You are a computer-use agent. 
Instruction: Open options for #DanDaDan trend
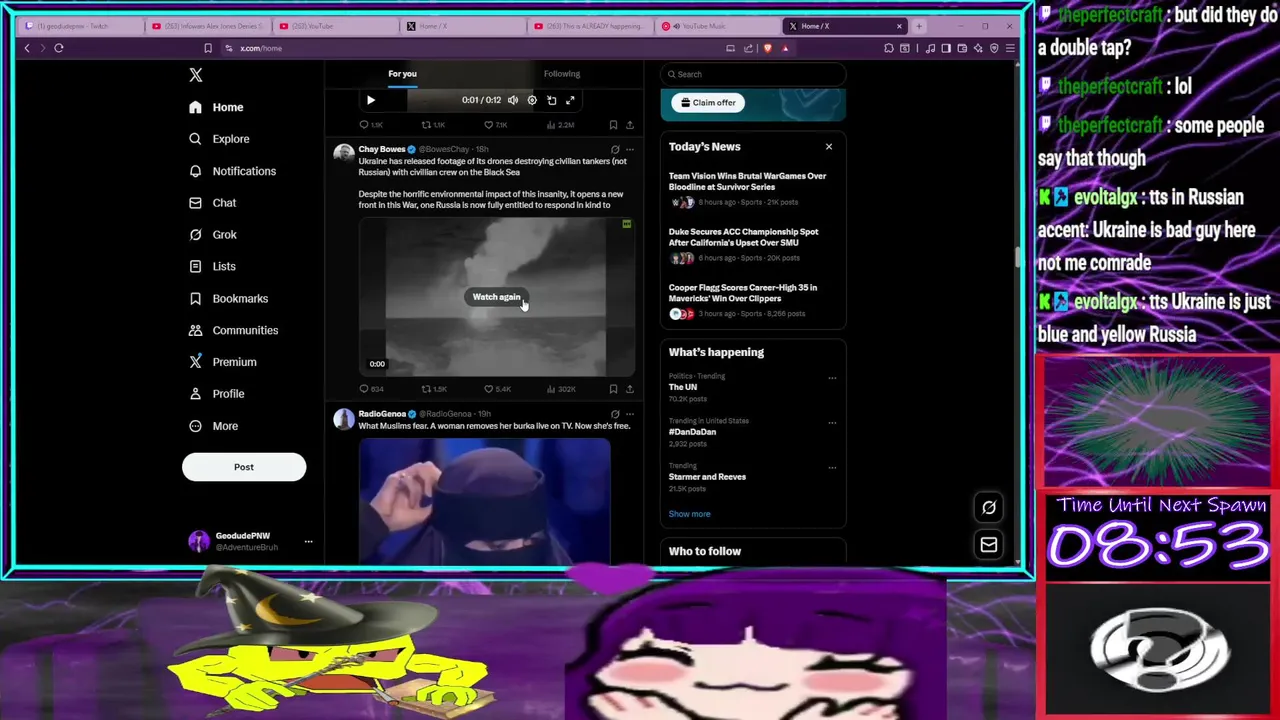pyautogui.click(x=832, y=423)
